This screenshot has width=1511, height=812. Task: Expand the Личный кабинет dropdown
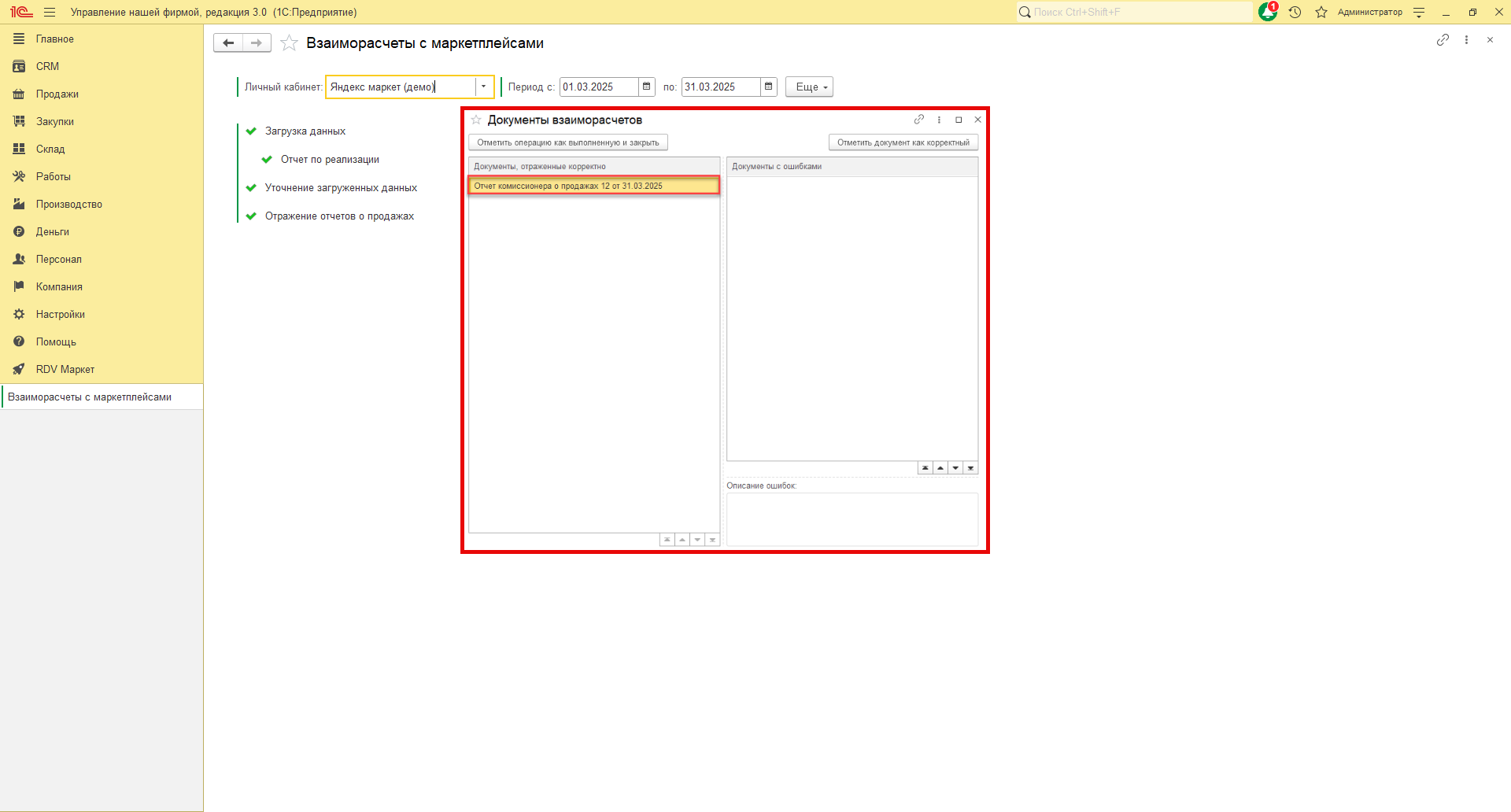pyautogui.click(x=483, y=87)
